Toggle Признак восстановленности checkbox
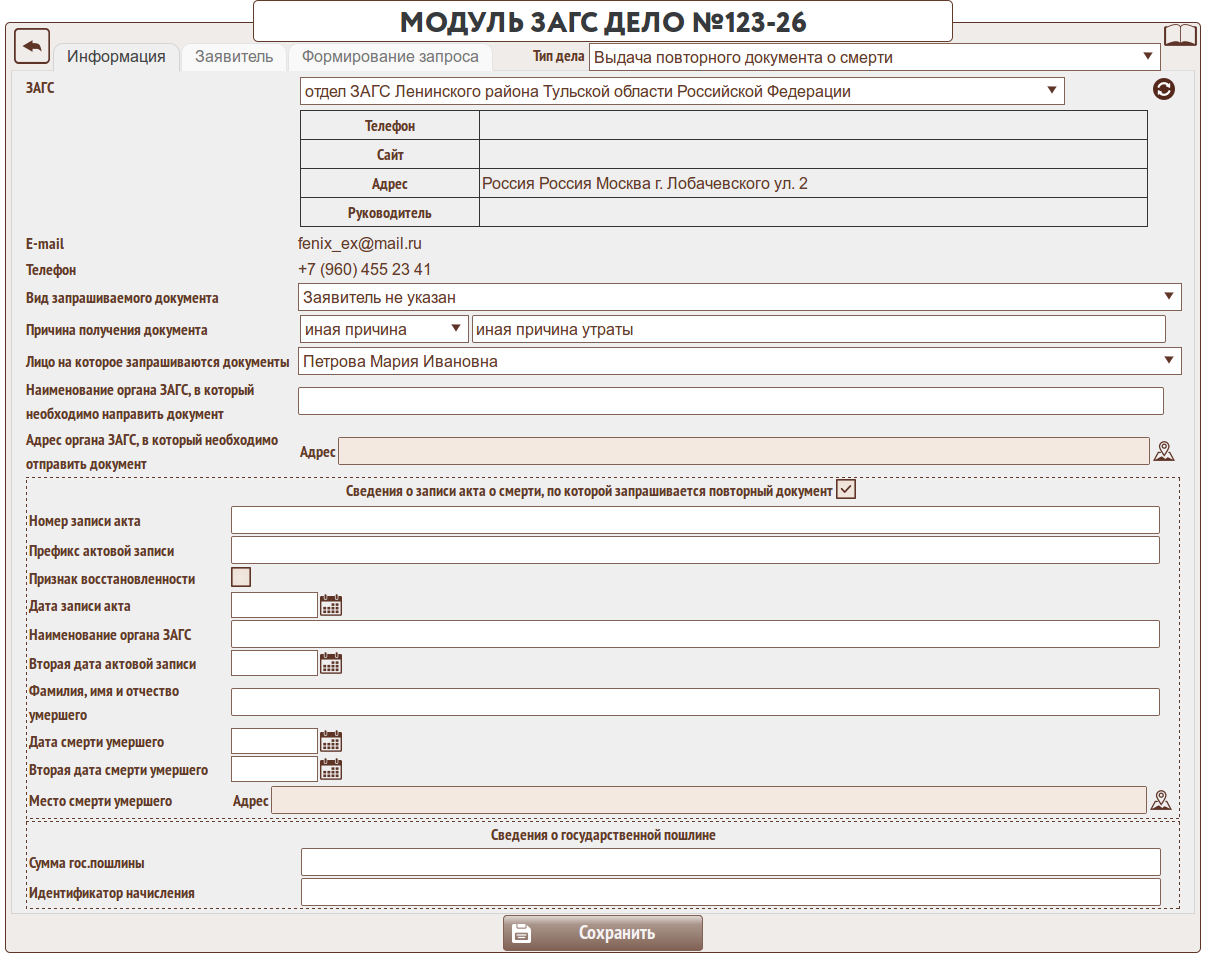The width and height of the screenshot is (1222, 959). [x=241, y=577]
